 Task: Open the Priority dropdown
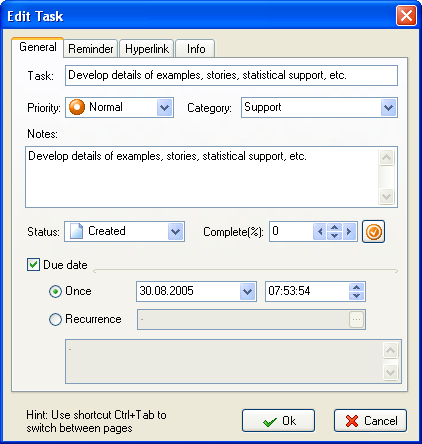[165, 108]
